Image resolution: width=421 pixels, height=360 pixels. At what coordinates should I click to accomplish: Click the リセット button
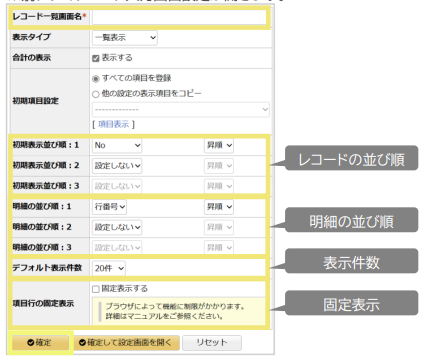[x=212, y=342]
